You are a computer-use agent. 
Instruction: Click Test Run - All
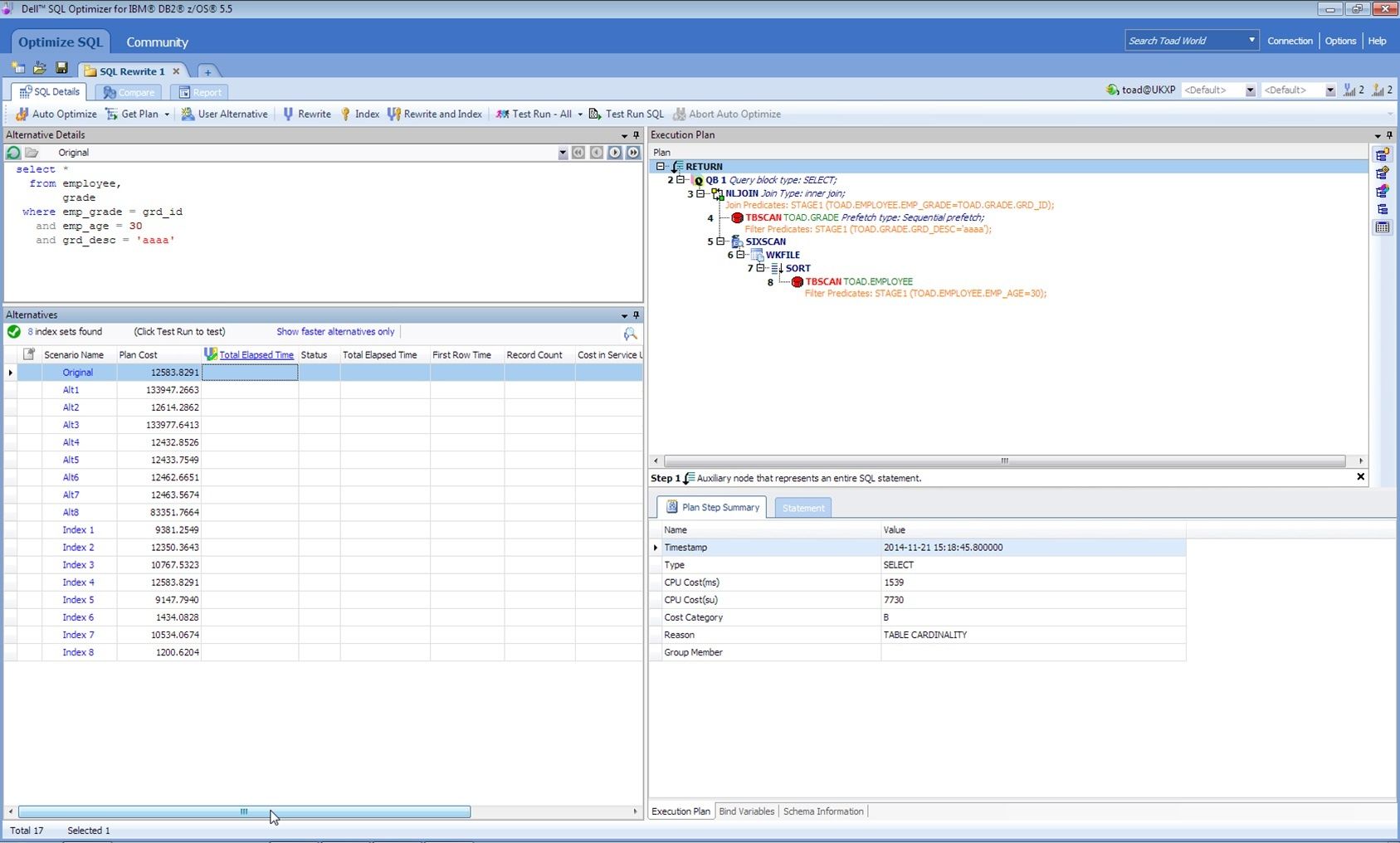(534, 114)
